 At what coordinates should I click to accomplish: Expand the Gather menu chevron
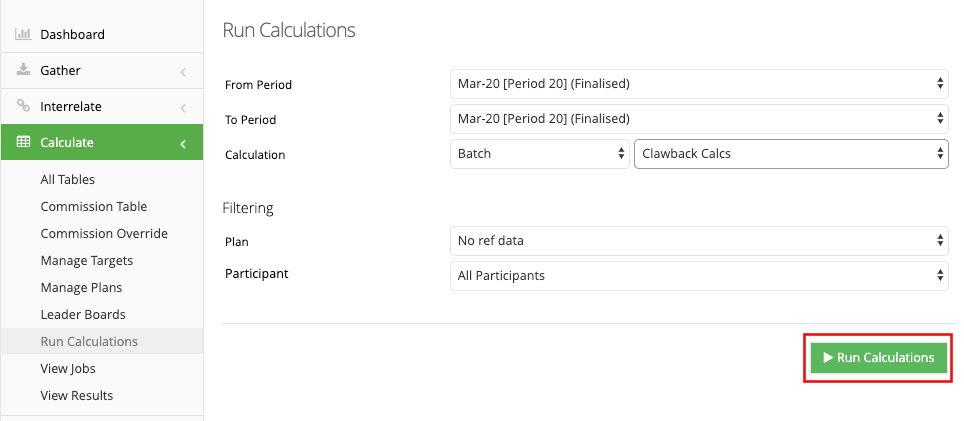183,72
